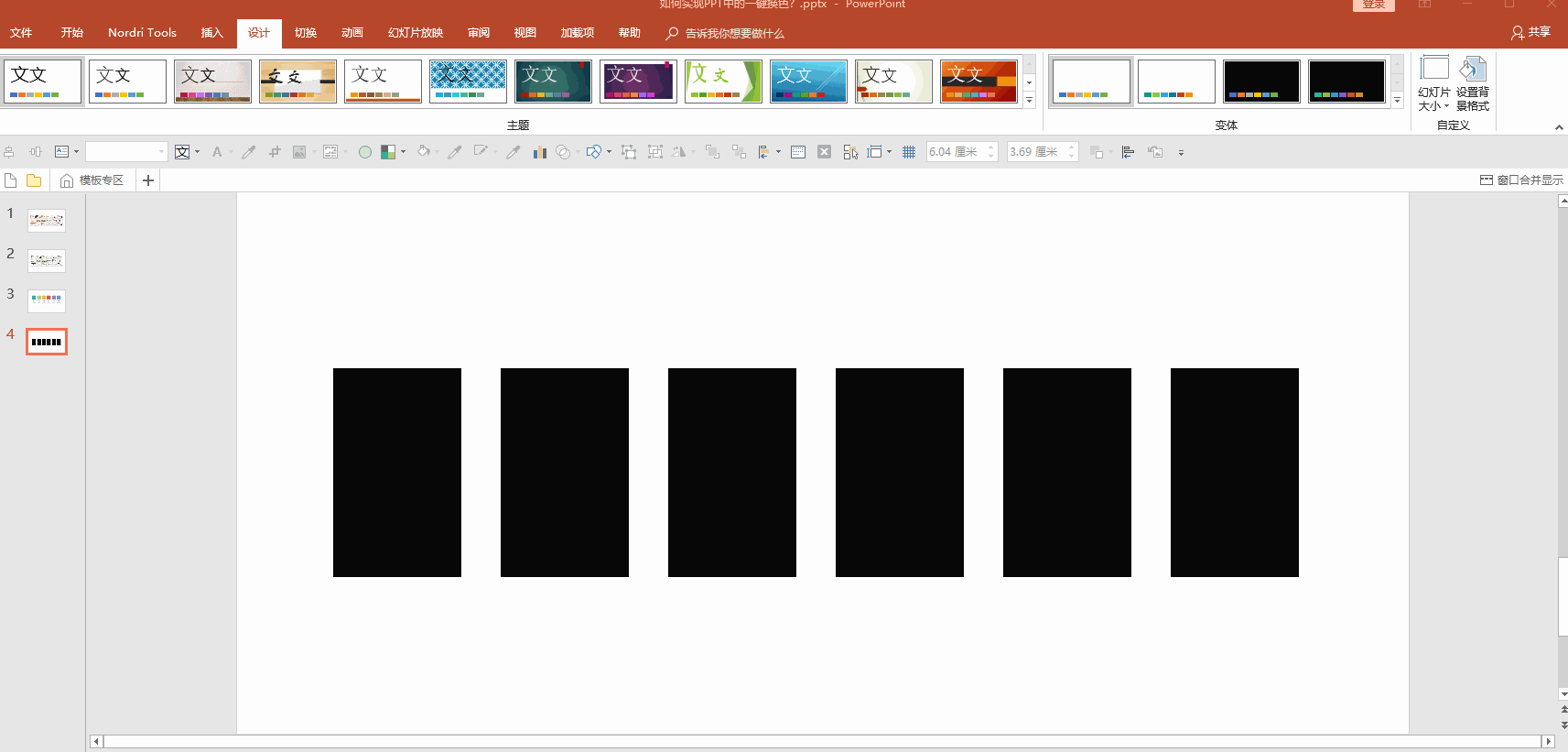Screen dimensions: 1568x752
Task: Select the black variant with blue-orange swatches
Action: coord(1261,82)
